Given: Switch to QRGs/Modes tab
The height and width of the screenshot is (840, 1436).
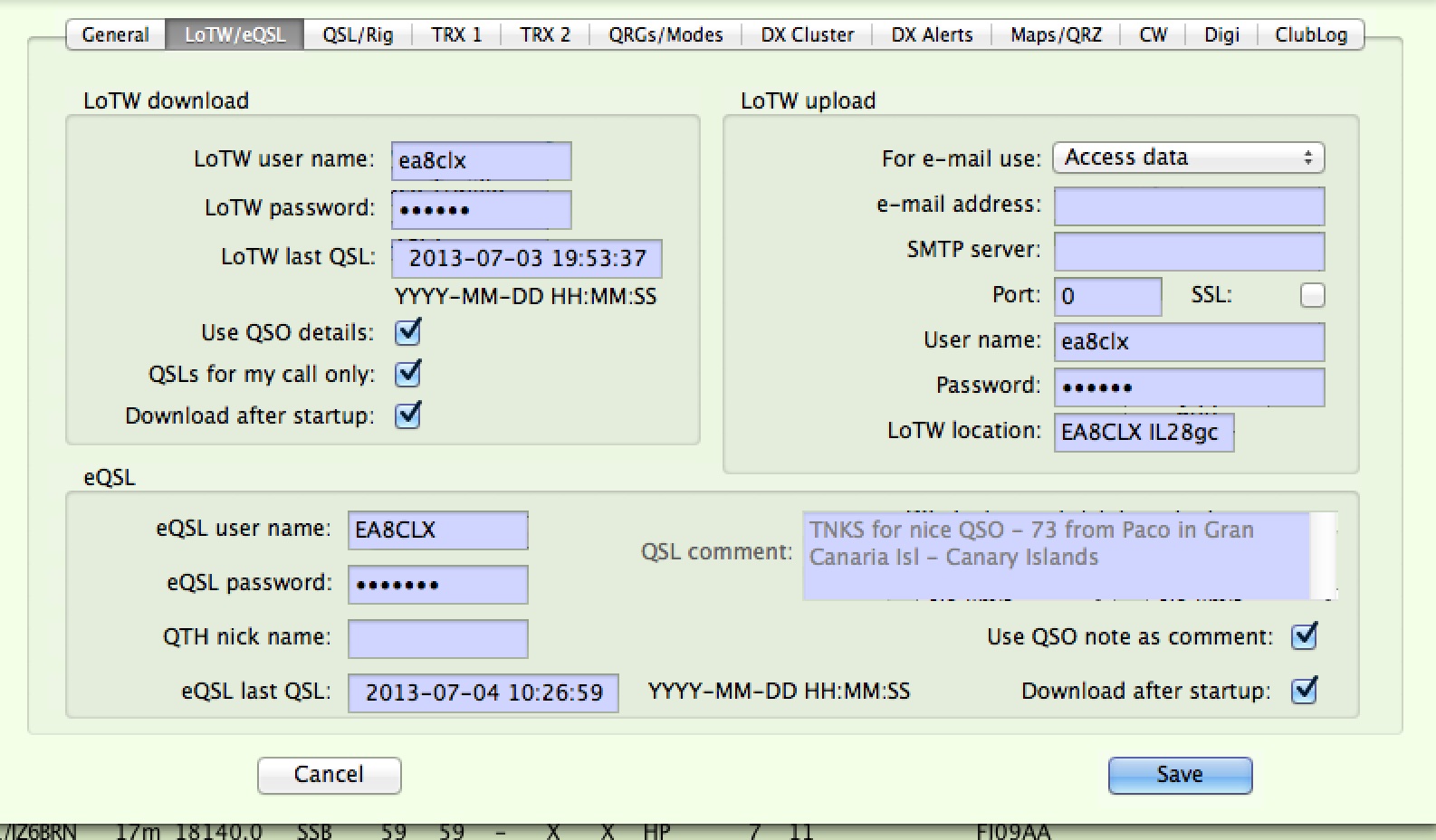Looking at the screenshot, I should click(x=665, y=35).
